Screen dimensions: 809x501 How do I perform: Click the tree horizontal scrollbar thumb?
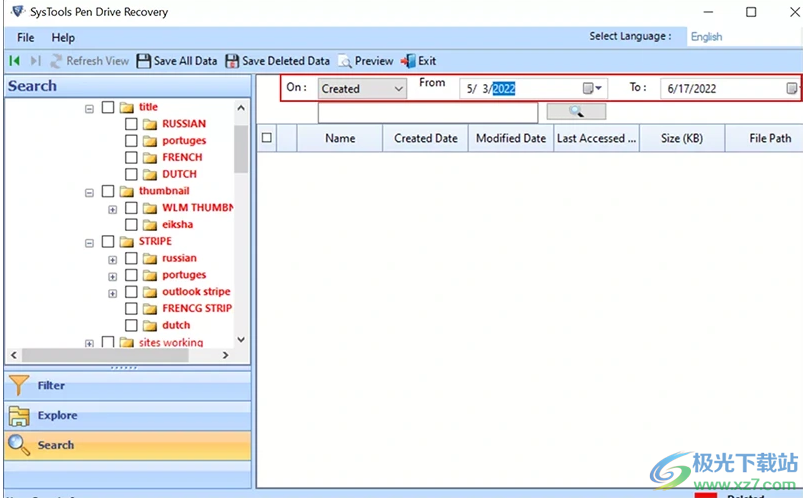[106, 355]
